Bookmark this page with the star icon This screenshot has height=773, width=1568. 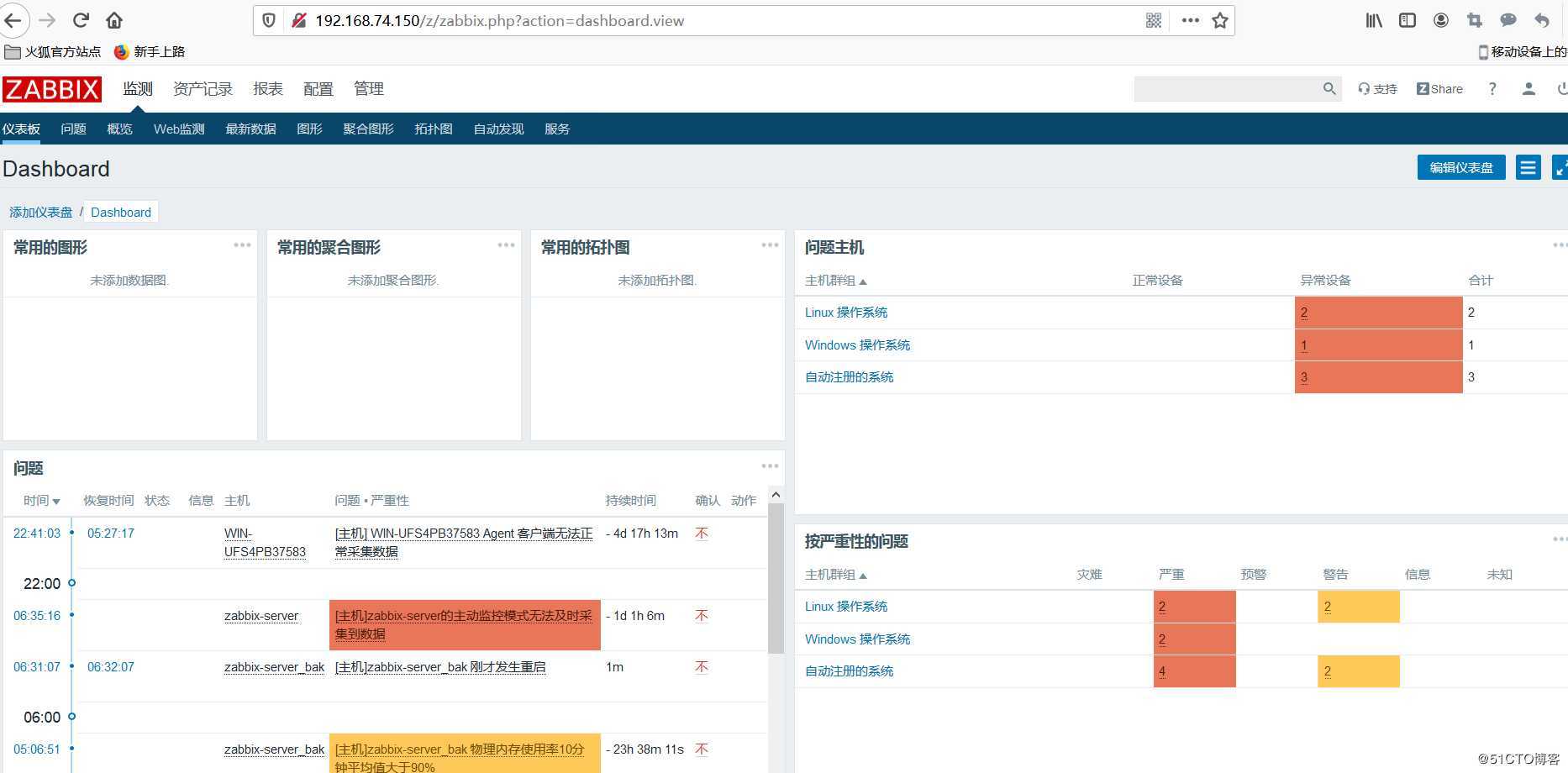tap(1220, 20)
